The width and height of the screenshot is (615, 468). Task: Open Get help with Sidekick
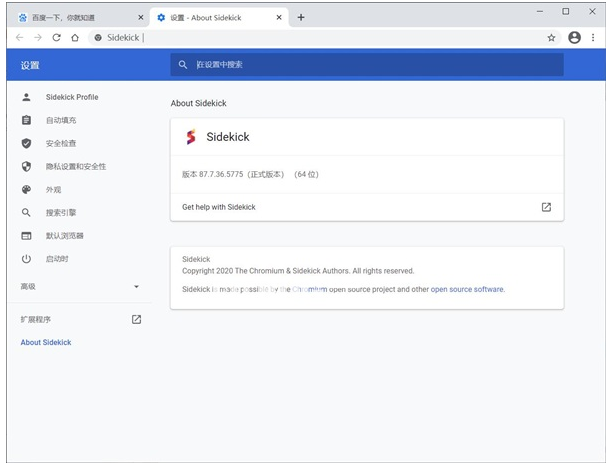point(367,207)
